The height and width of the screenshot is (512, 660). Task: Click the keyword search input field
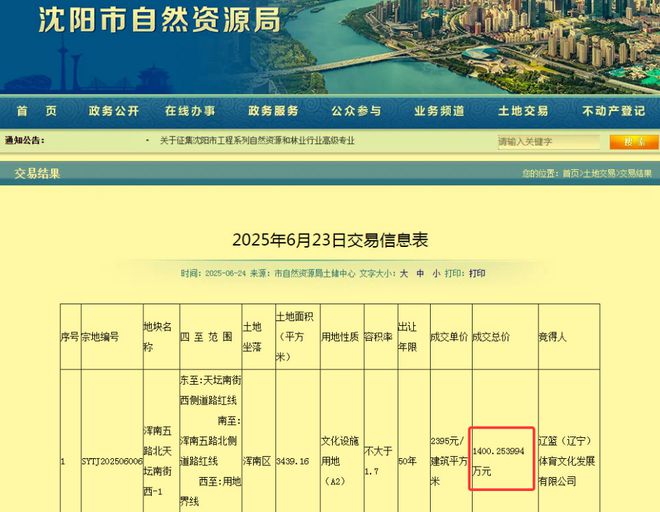pos(548,142)
